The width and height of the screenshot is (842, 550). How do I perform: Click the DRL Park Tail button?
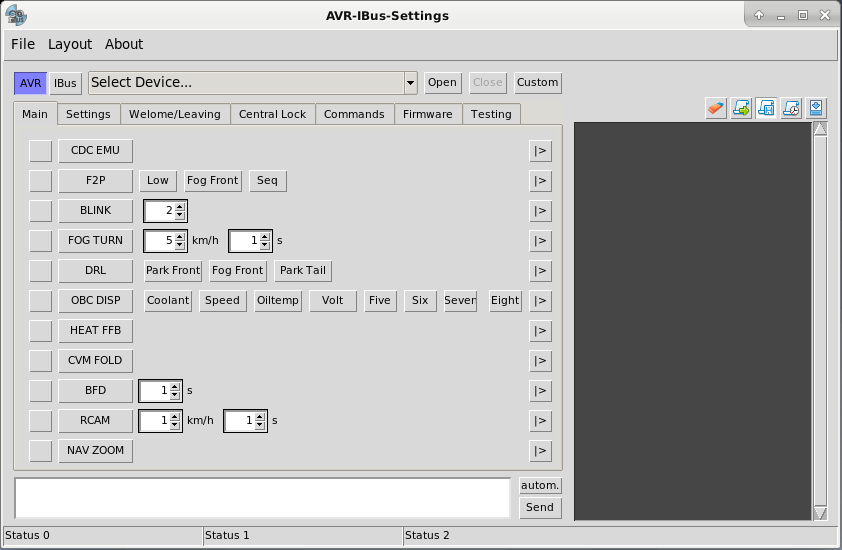(x=303, y=271)
